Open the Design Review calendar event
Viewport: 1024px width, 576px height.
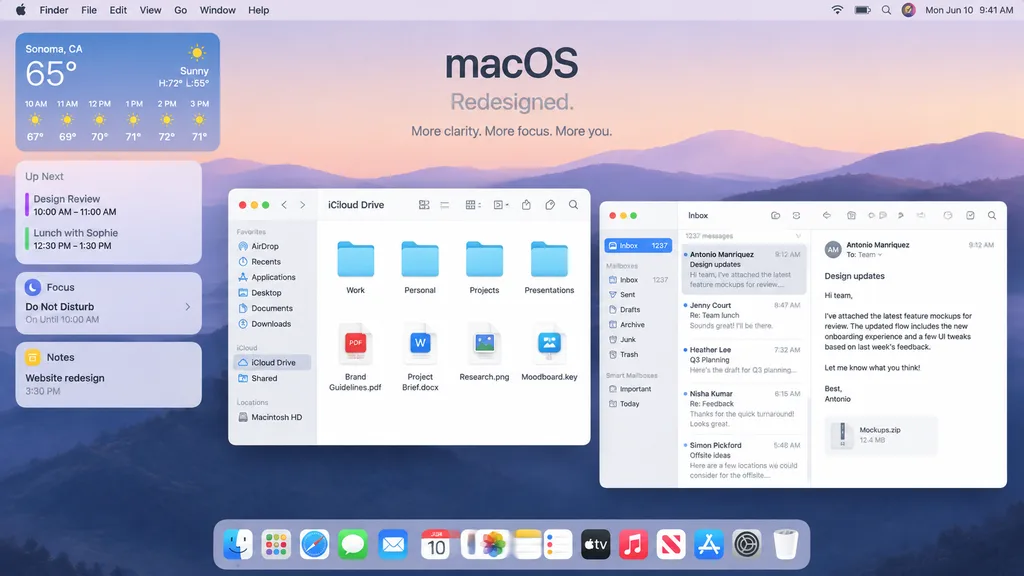[74, 205]
